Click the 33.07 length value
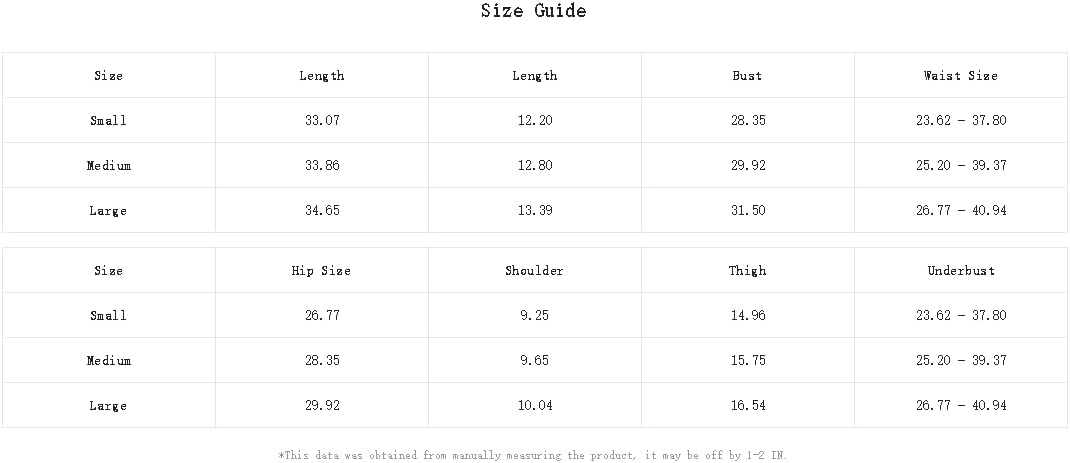Screen dimensions: 1070x463 pyautogui.click(x=322, y=121)
